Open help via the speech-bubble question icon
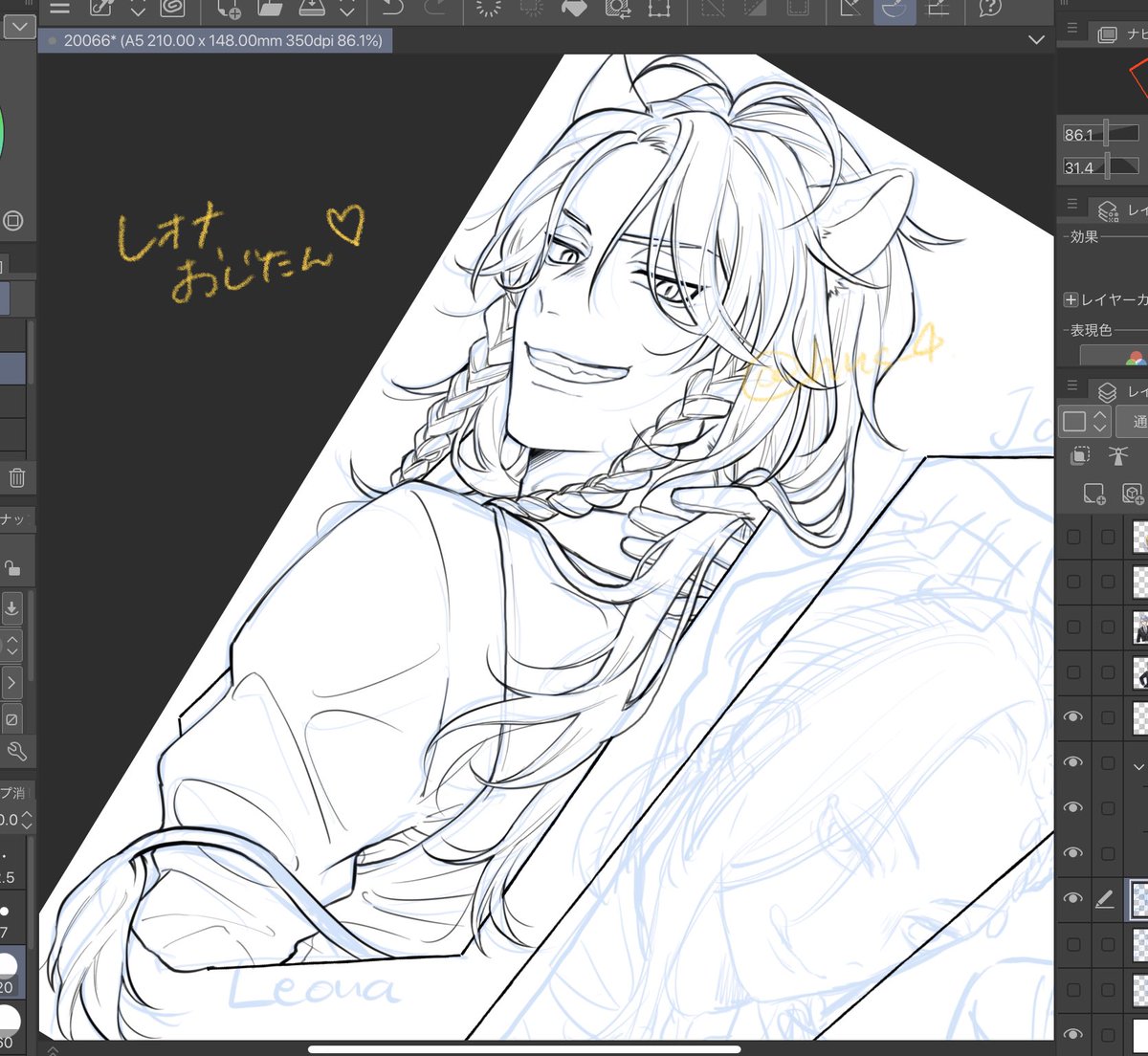Screen dimensions: 1148x1056 (x=990, y=9)
